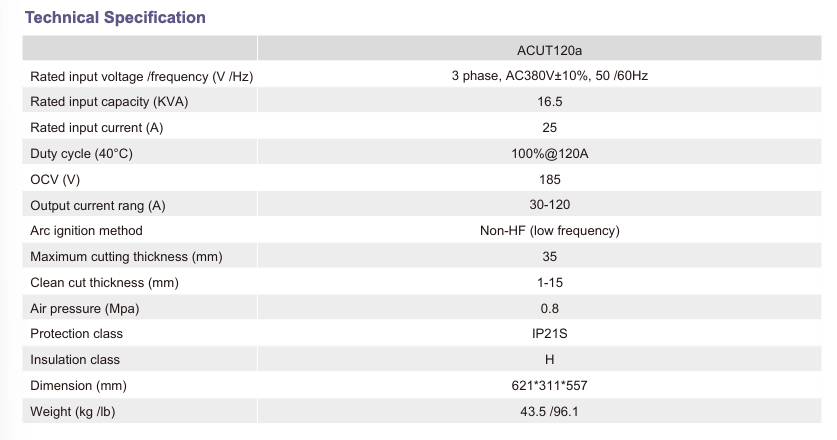Click the Output current rang (A) label
The height and width of the screenshot is (440, 837).
(x=98, y=206)
